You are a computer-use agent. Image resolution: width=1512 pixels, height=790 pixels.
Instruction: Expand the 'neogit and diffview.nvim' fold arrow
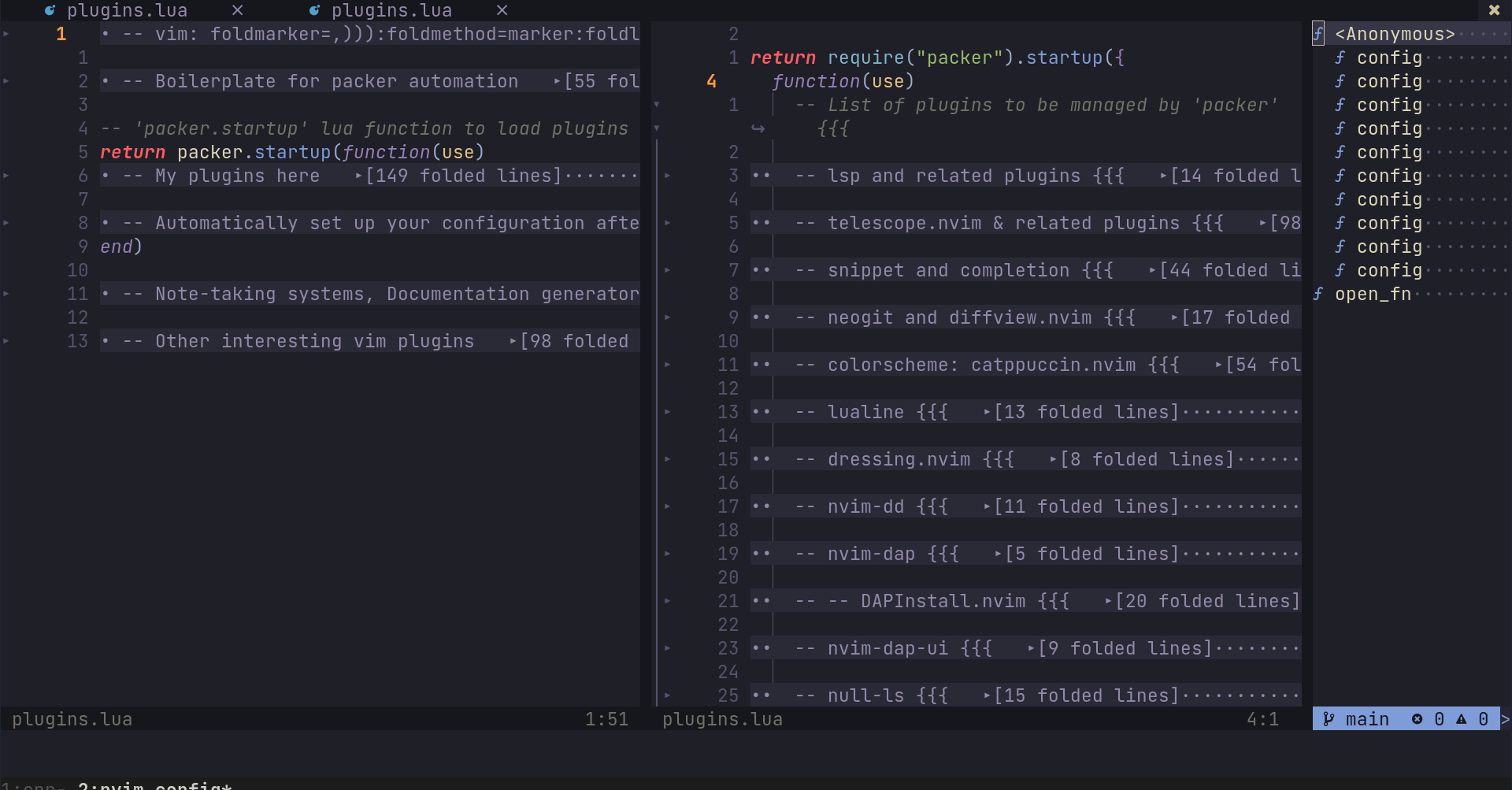pos(667,317)
